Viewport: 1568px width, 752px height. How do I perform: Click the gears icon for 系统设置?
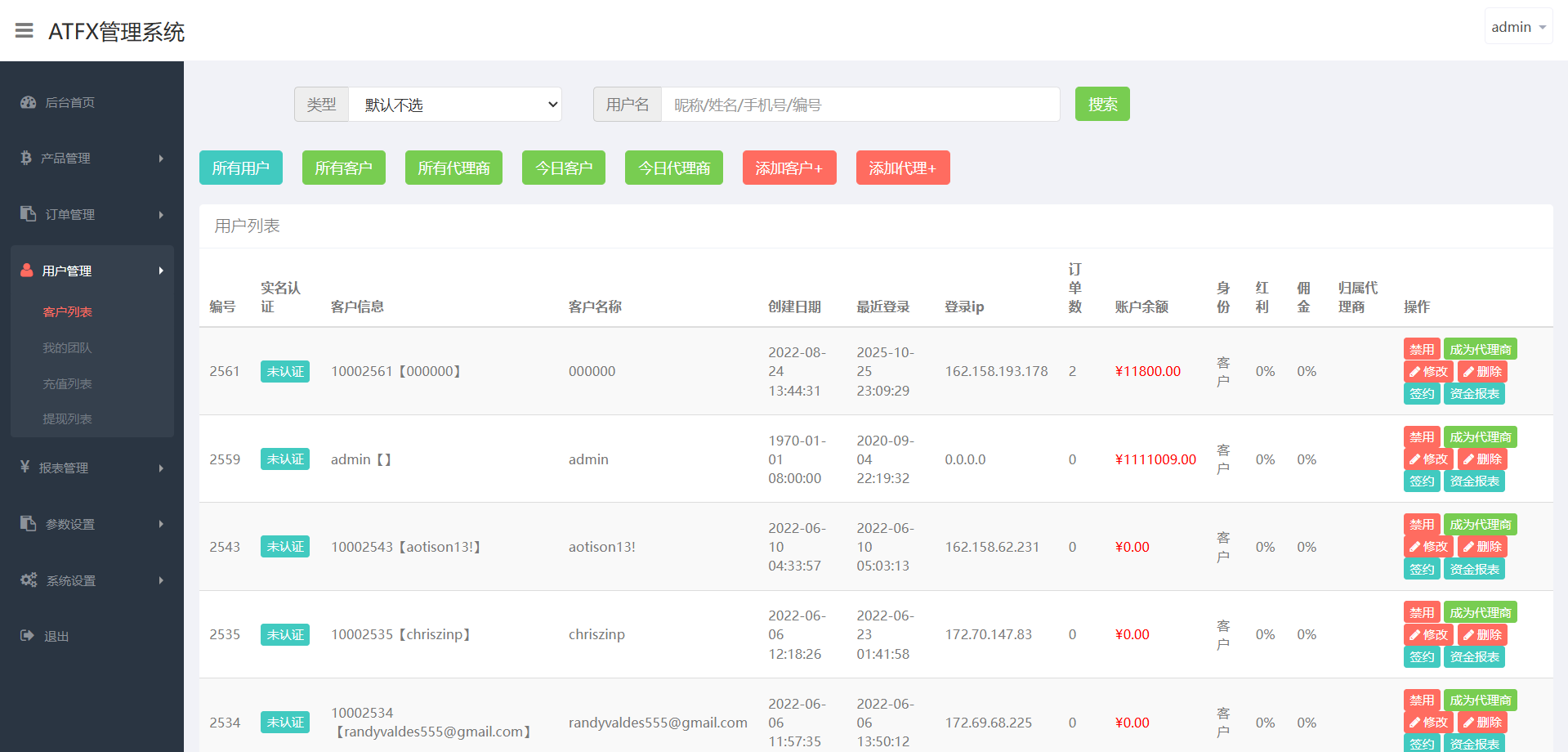29,580
